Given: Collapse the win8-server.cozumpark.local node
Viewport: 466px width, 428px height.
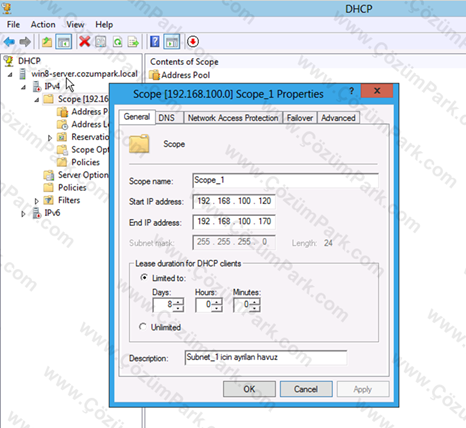Looking at the screenshot, I should pyautogui.click(x=10, y=74).
